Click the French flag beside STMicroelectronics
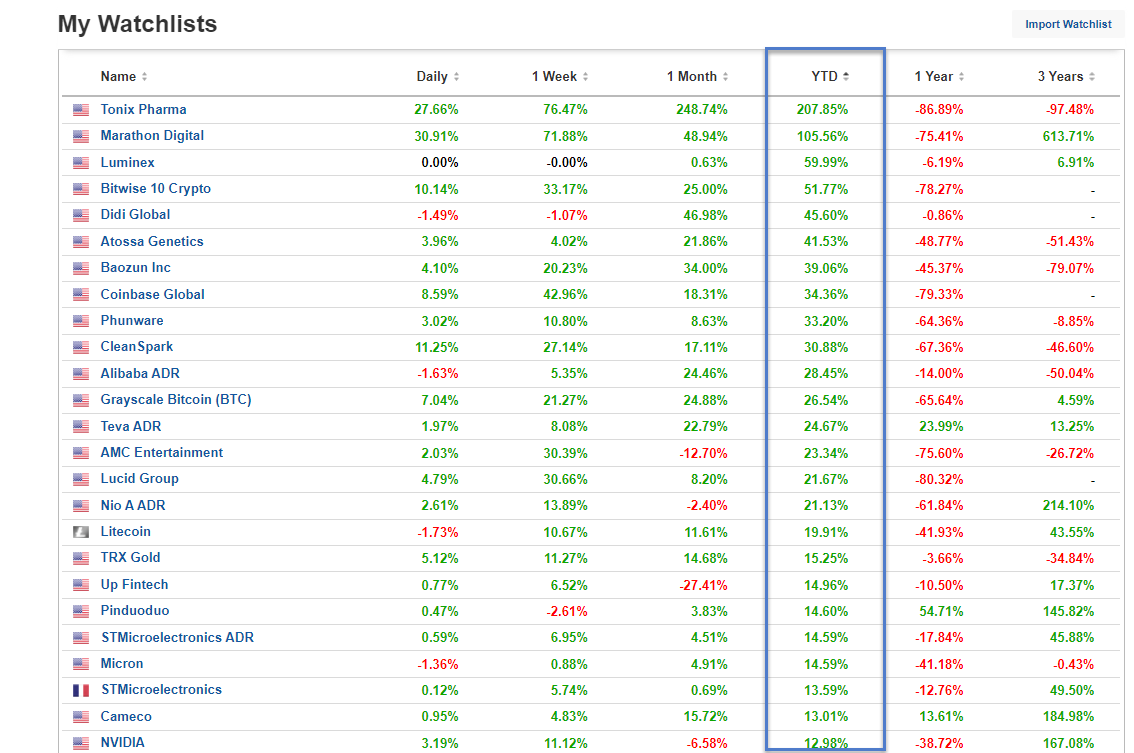1134x753 pixels. click(x=81, y=690)
